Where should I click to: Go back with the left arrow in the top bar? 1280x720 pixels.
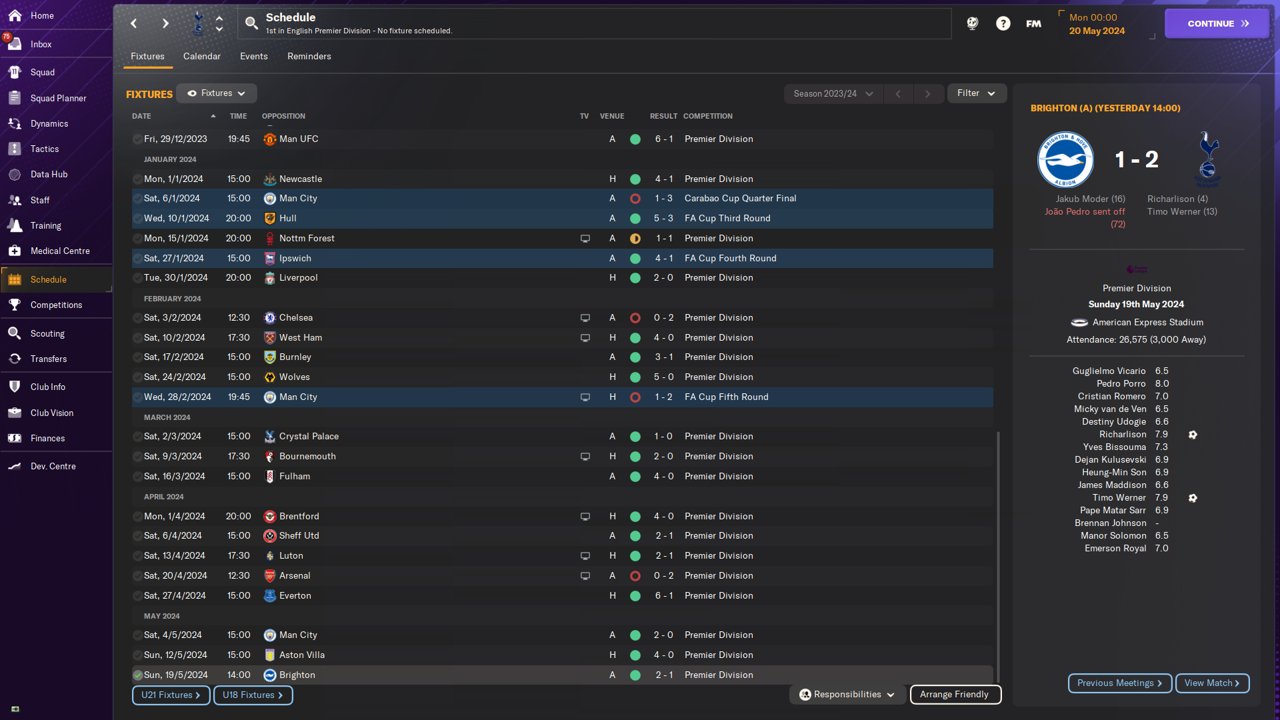point(134,23)
